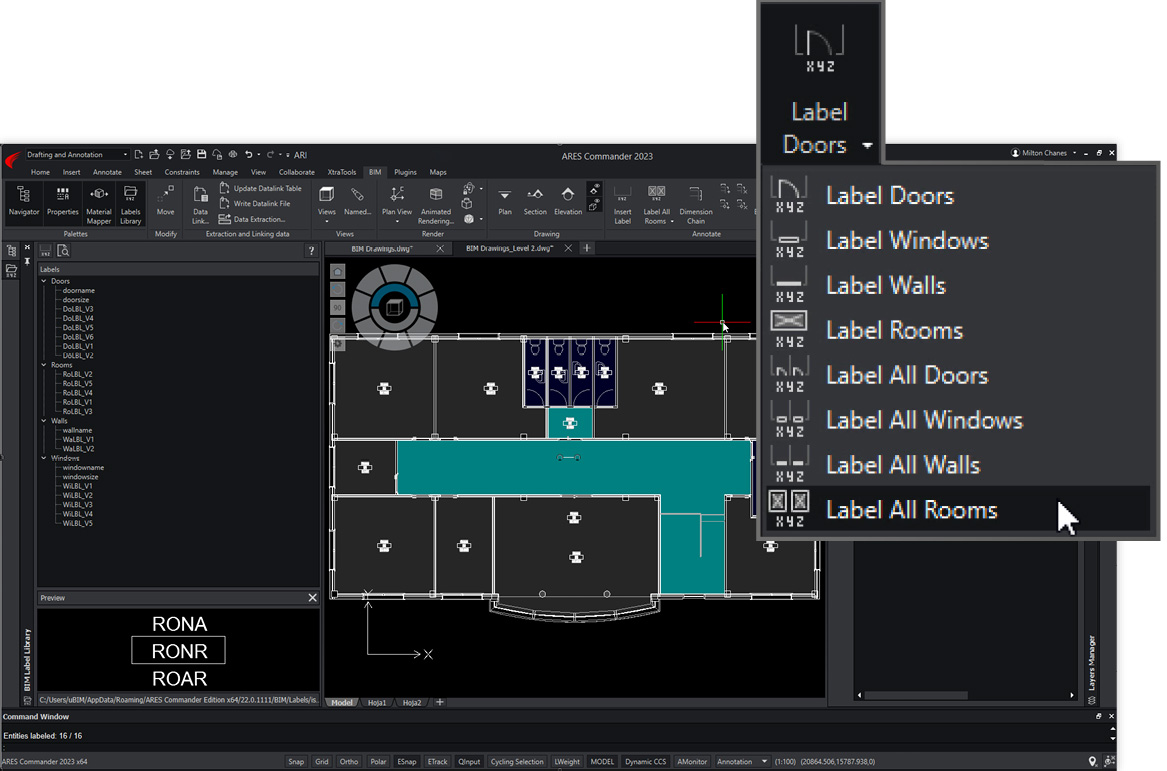Image resolution: width=1167 pixels, height=771 pixels.
Task: Click the Dimension Chain tool
Action: point(696,205)
